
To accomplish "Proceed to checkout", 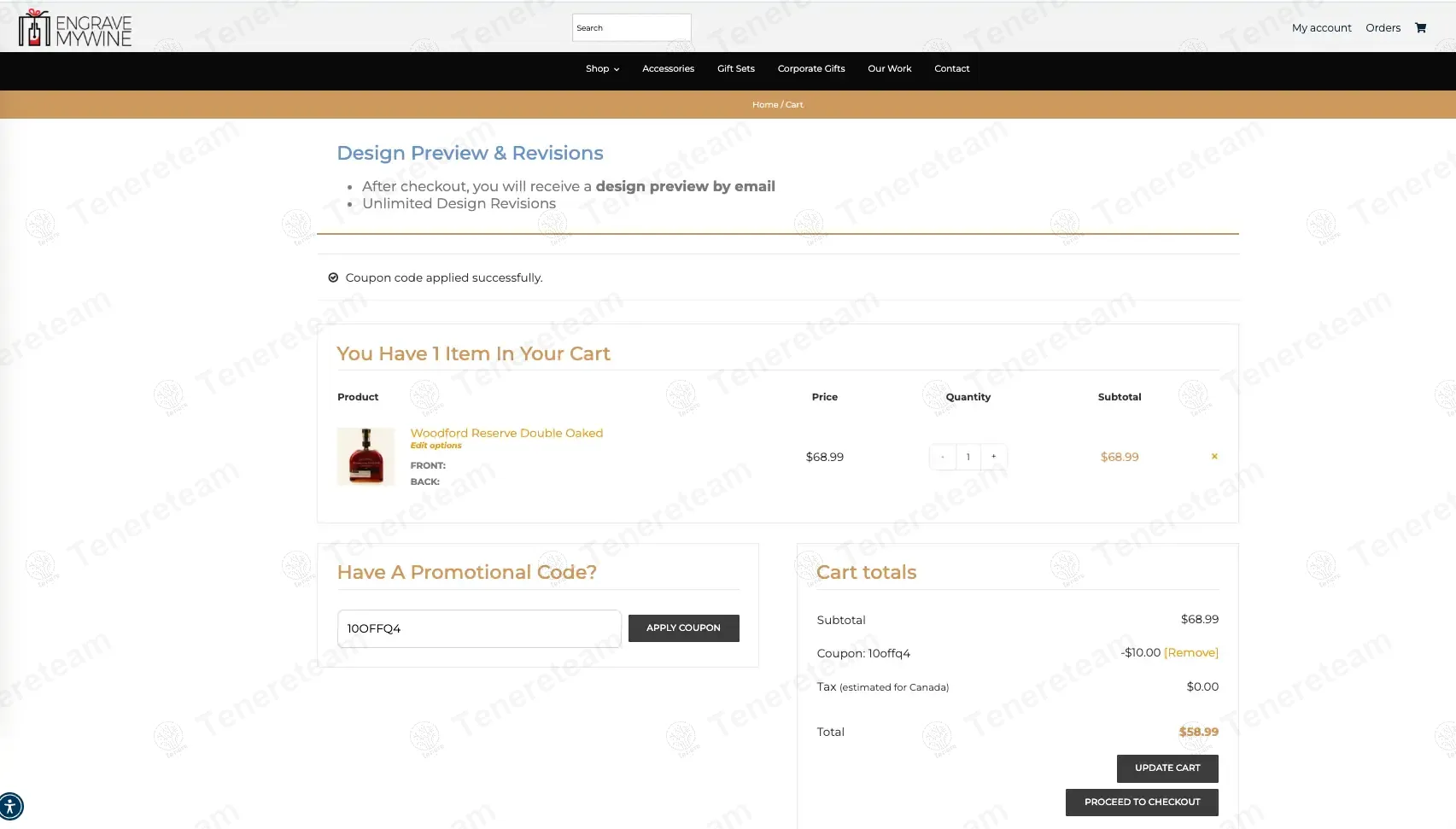I will [x=1142, y=802].
